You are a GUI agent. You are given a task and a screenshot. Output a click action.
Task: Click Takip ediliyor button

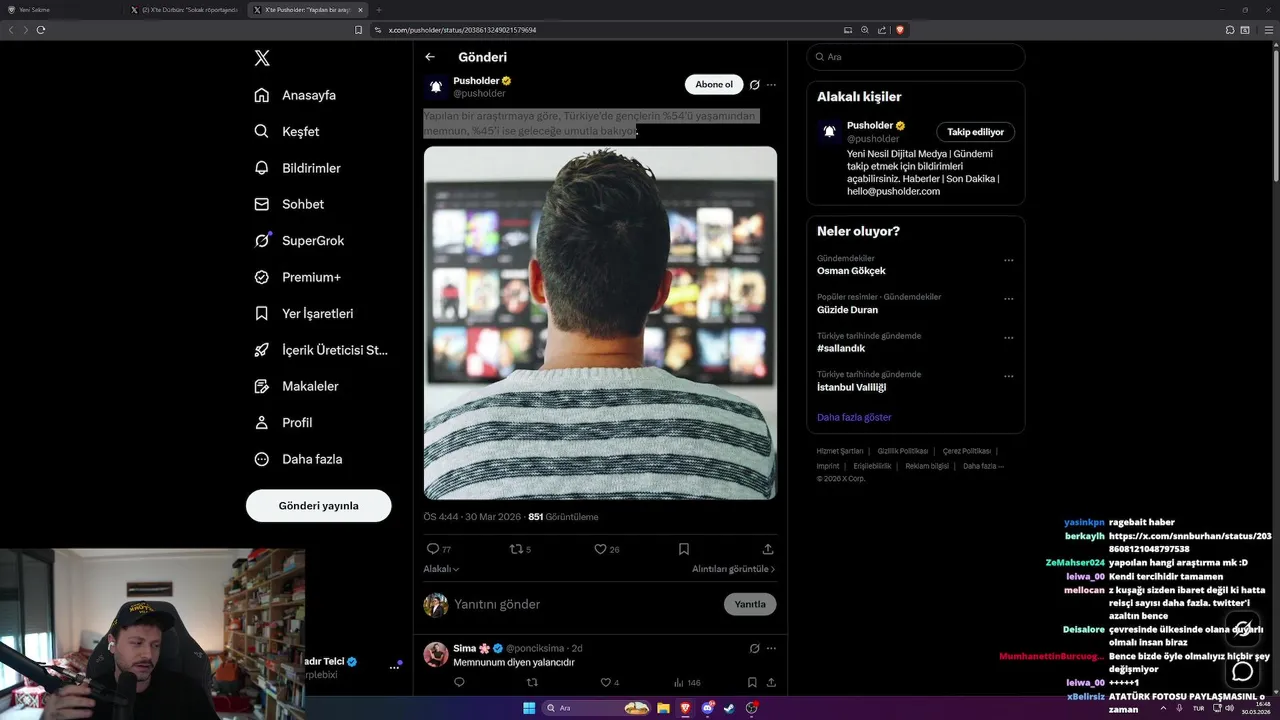976,132
